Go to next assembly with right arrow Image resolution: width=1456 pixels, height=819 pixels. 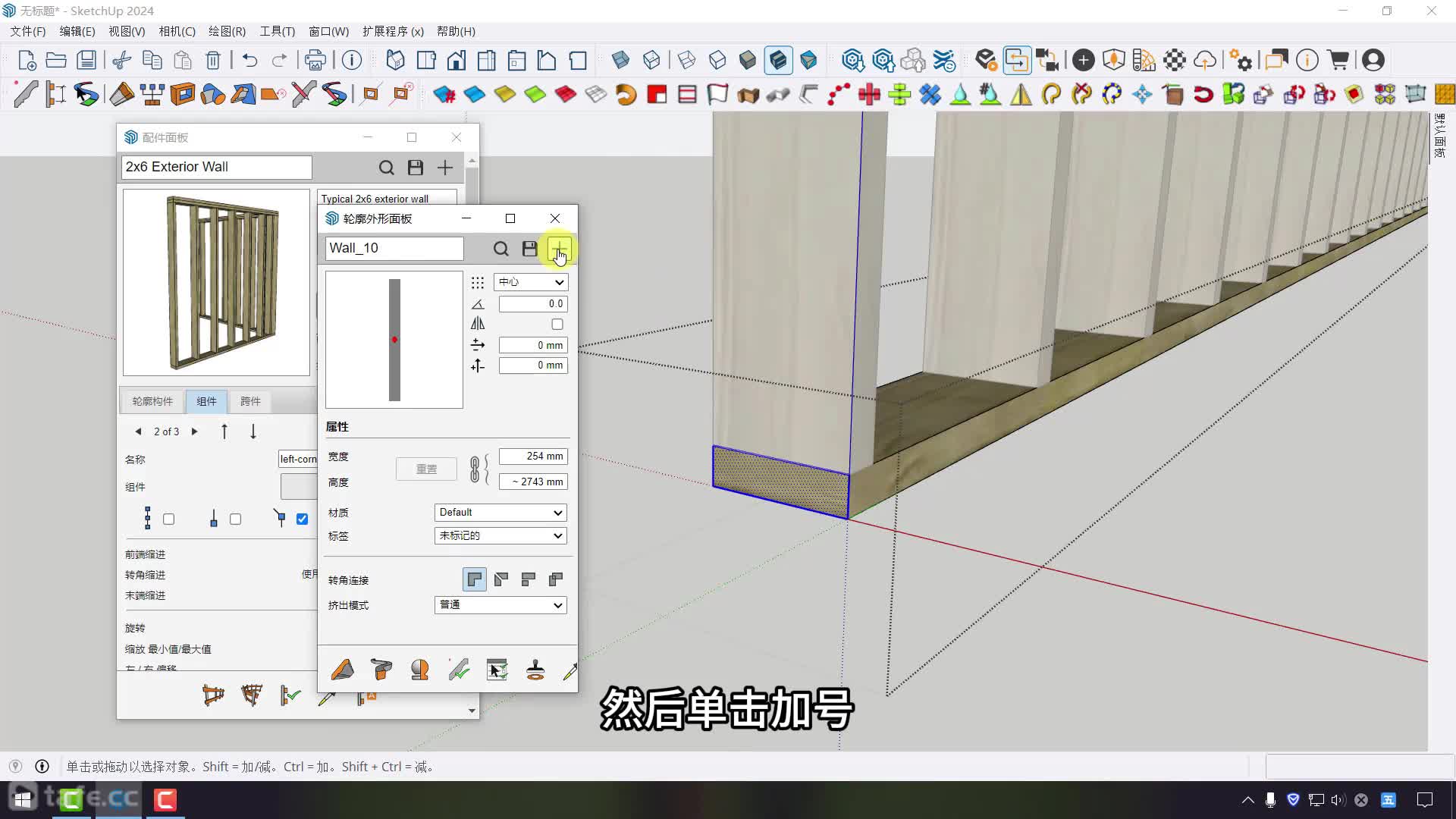tap(195, 431)
